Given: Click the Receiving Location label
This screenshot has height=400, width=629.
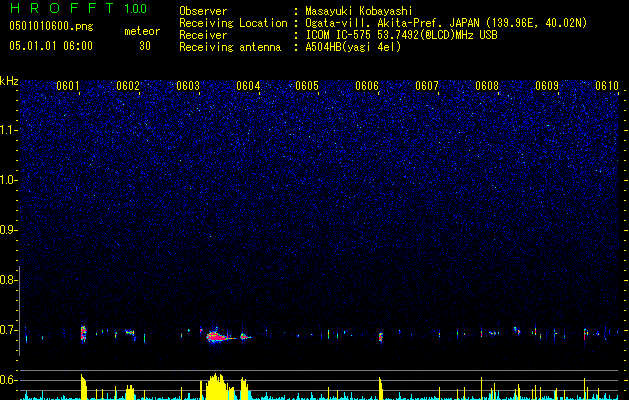Looking at the screenshot, I should pyautogui.click(x=233, y=23).
